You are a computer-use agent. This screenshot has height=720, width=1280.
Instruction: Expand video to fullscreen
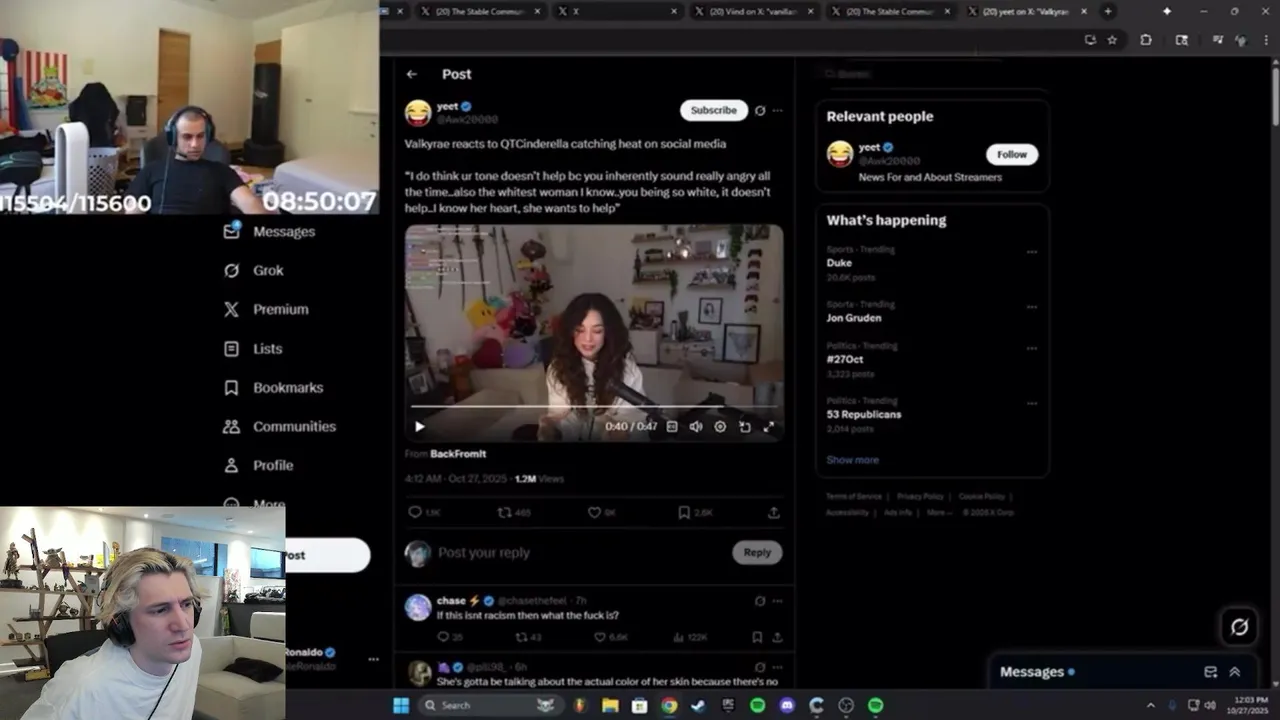(x=769, y=426)
